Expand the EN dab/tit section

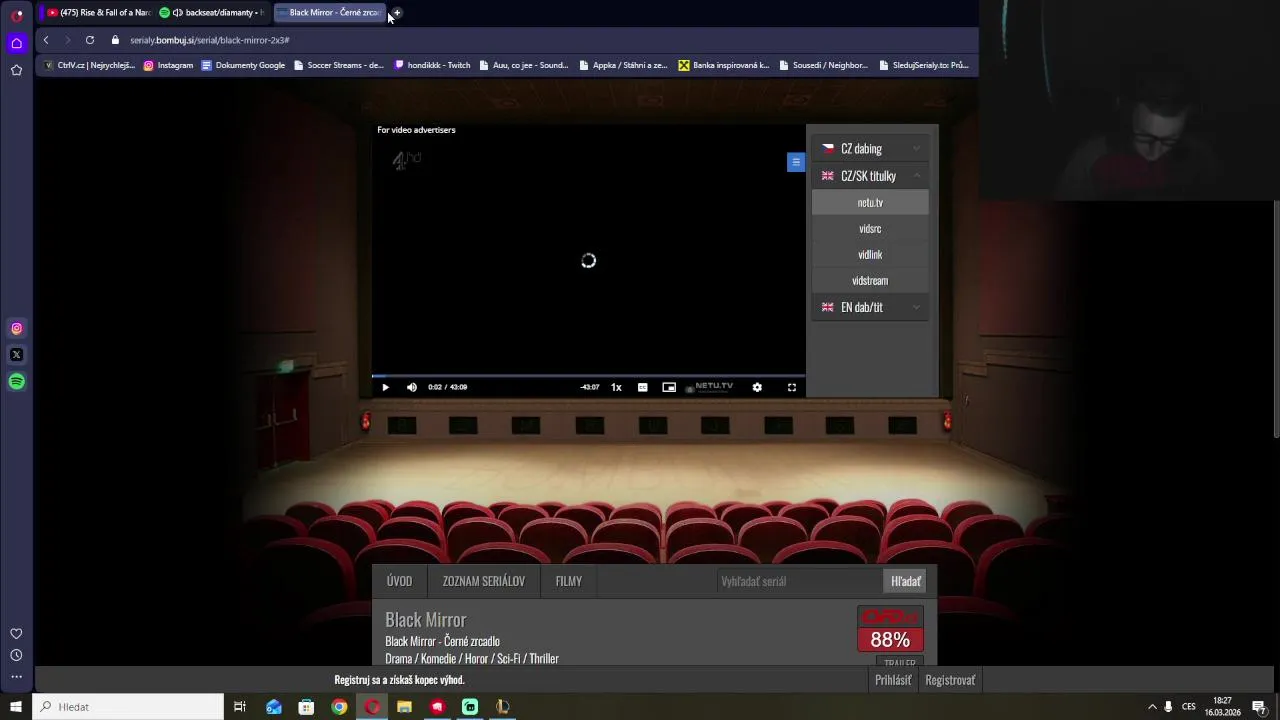coord(870,307)
